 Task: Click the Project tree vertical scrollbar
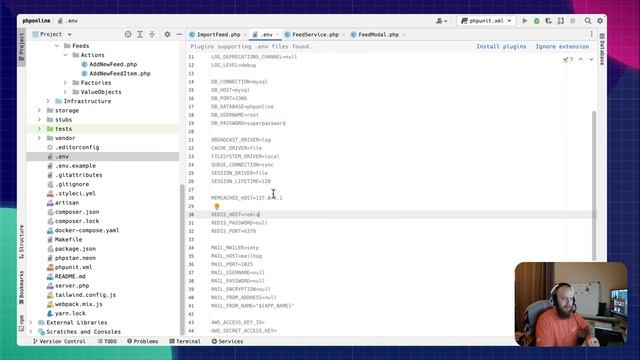pos(182,259)
